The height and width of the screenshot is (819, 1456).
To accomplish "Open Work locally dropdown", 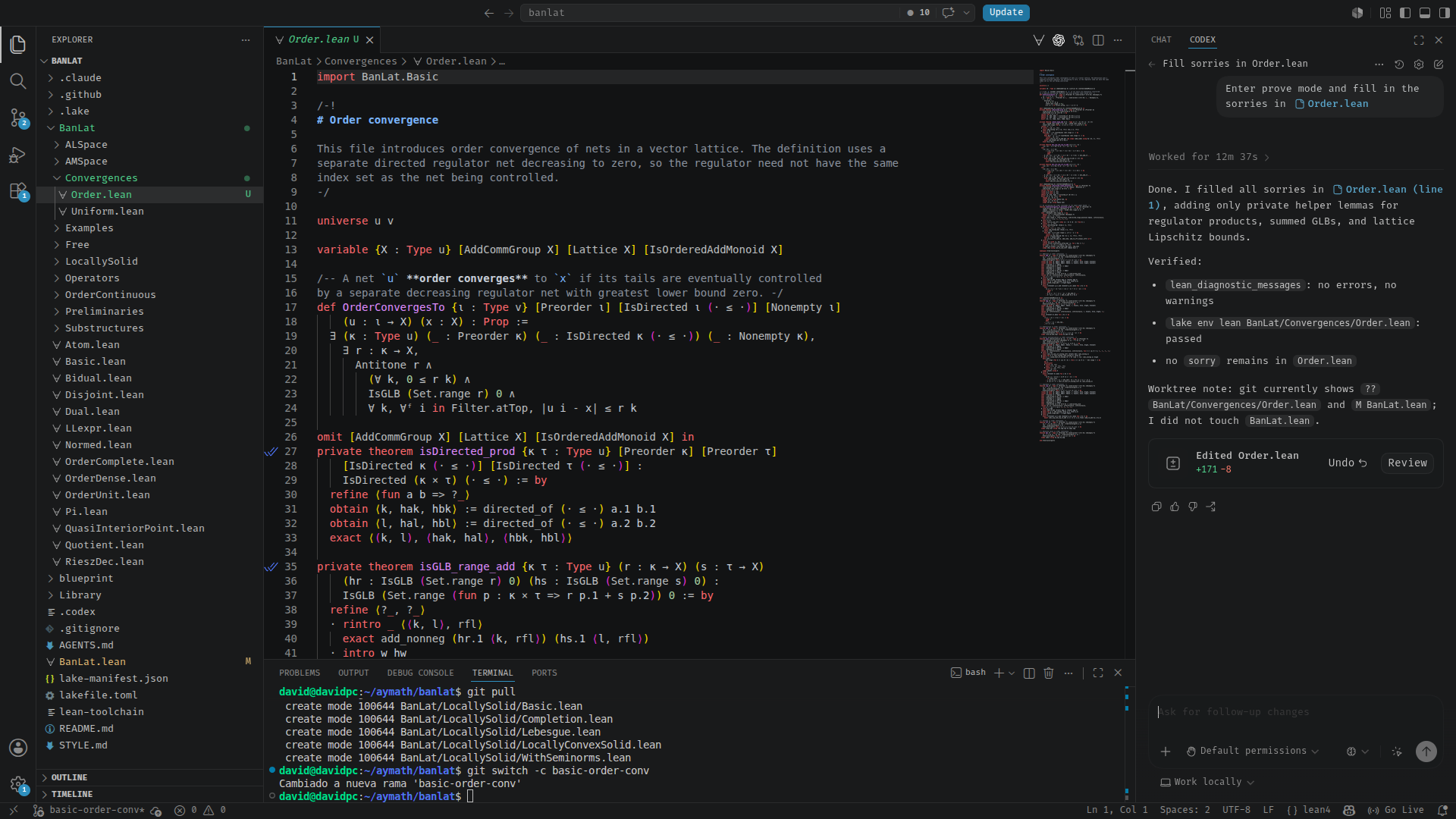I will (x=1207, y=783).
